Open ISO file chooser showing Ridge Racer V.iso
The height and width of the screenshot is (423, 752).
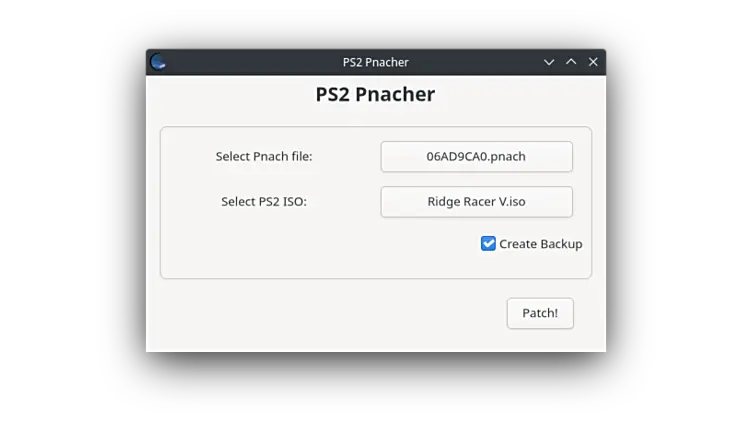point(476,202)
